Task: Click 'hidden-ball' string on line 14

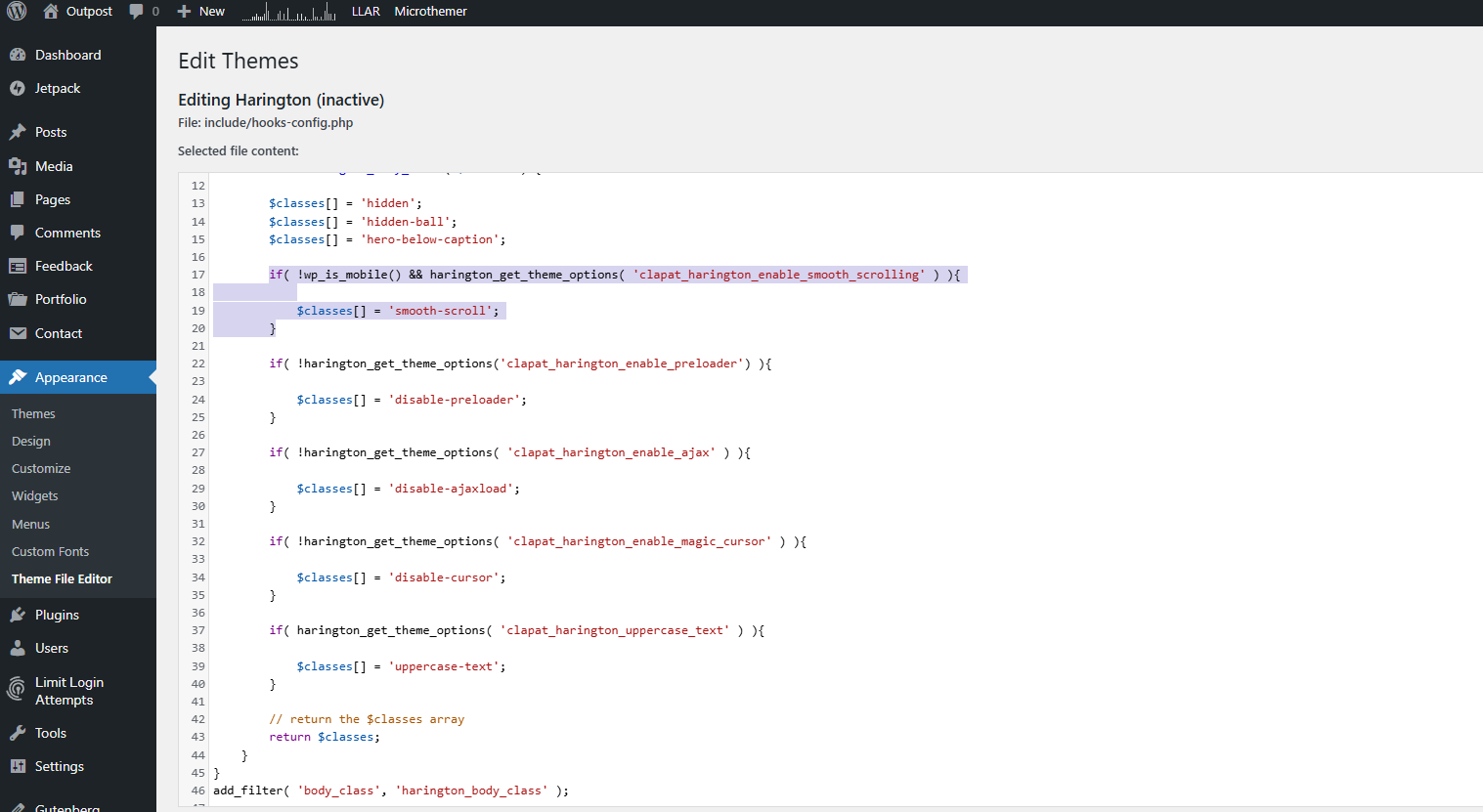Action: pos(406,222)
